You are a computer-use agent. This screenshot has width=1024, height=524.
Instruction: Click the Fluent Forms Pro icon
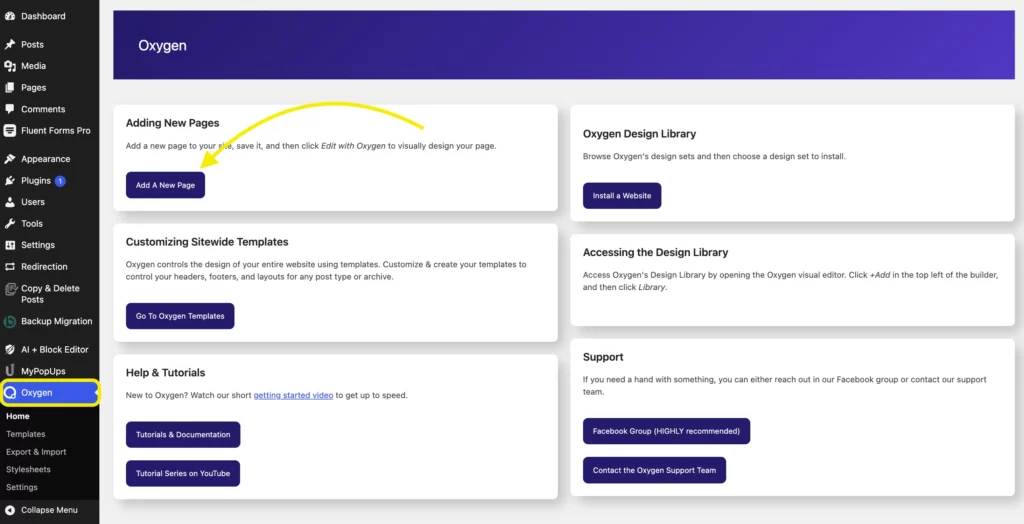click(x=10, y=131)
